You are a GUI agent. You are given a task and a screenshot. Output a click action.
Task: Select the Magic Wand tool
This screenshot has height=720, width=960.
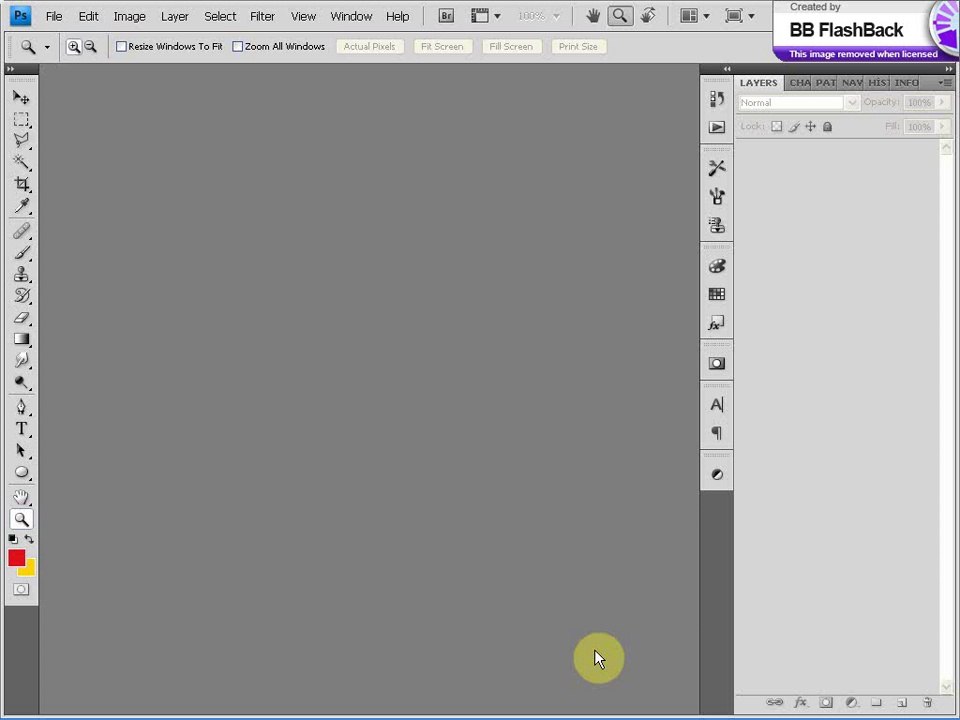(x=21, y=162)
